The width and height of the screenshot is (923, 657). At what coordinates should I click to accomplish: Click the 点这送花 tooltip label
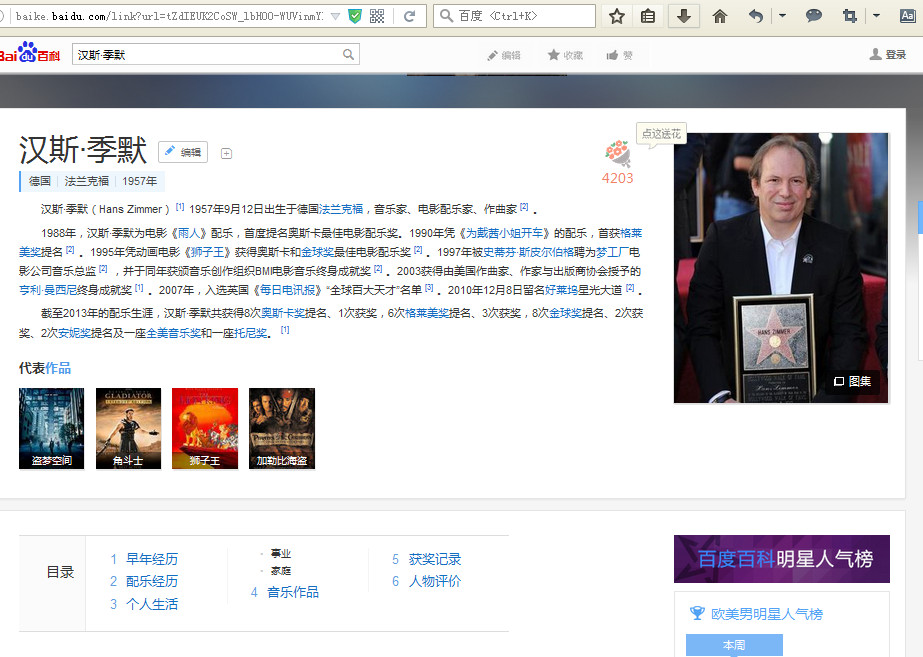[661, 134]
